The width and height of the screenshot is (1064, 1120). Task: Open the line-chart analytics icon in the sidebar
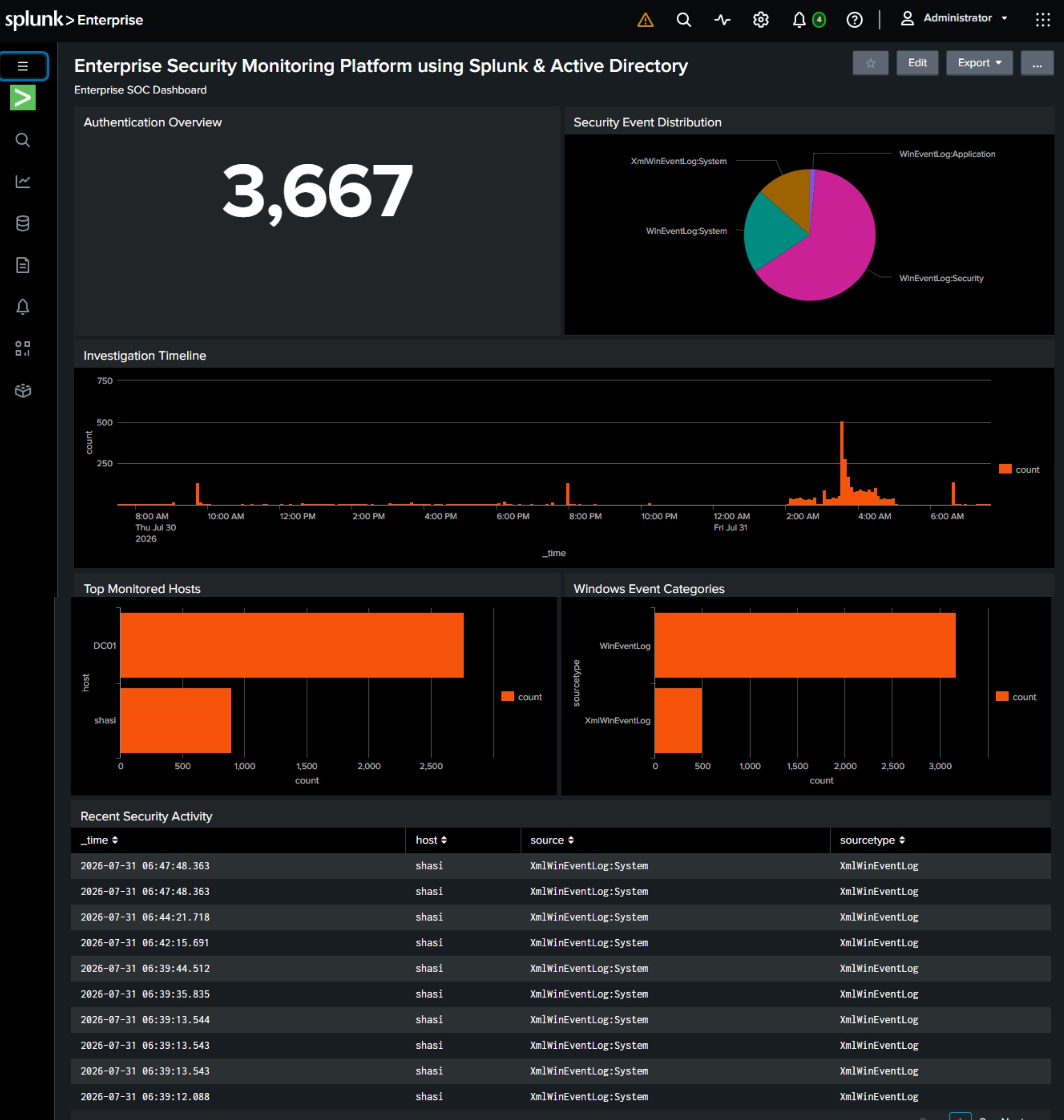[x=23, y=181]
